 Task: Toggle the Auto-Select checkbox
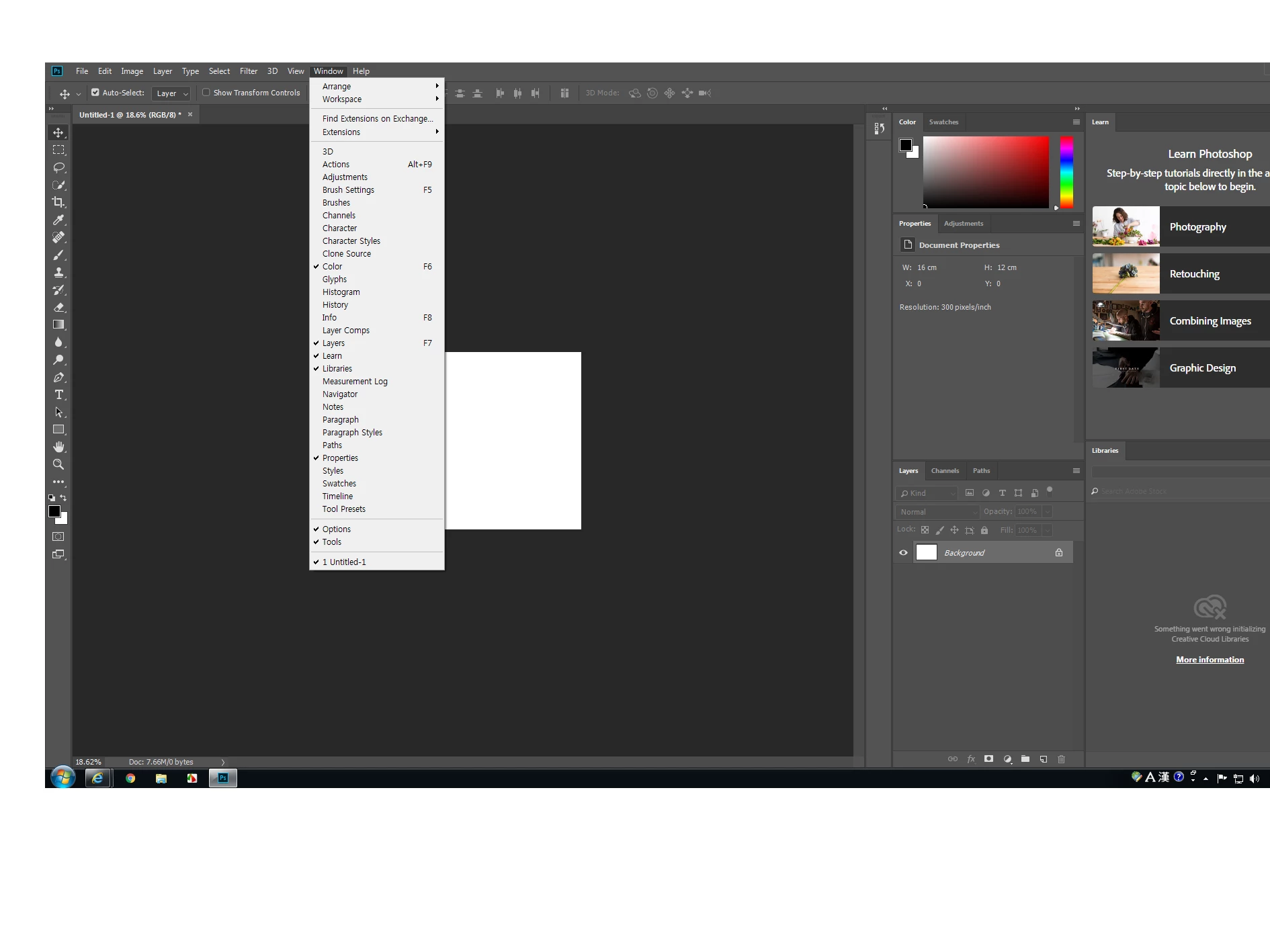pyautogui.click(x=95, y=93)
